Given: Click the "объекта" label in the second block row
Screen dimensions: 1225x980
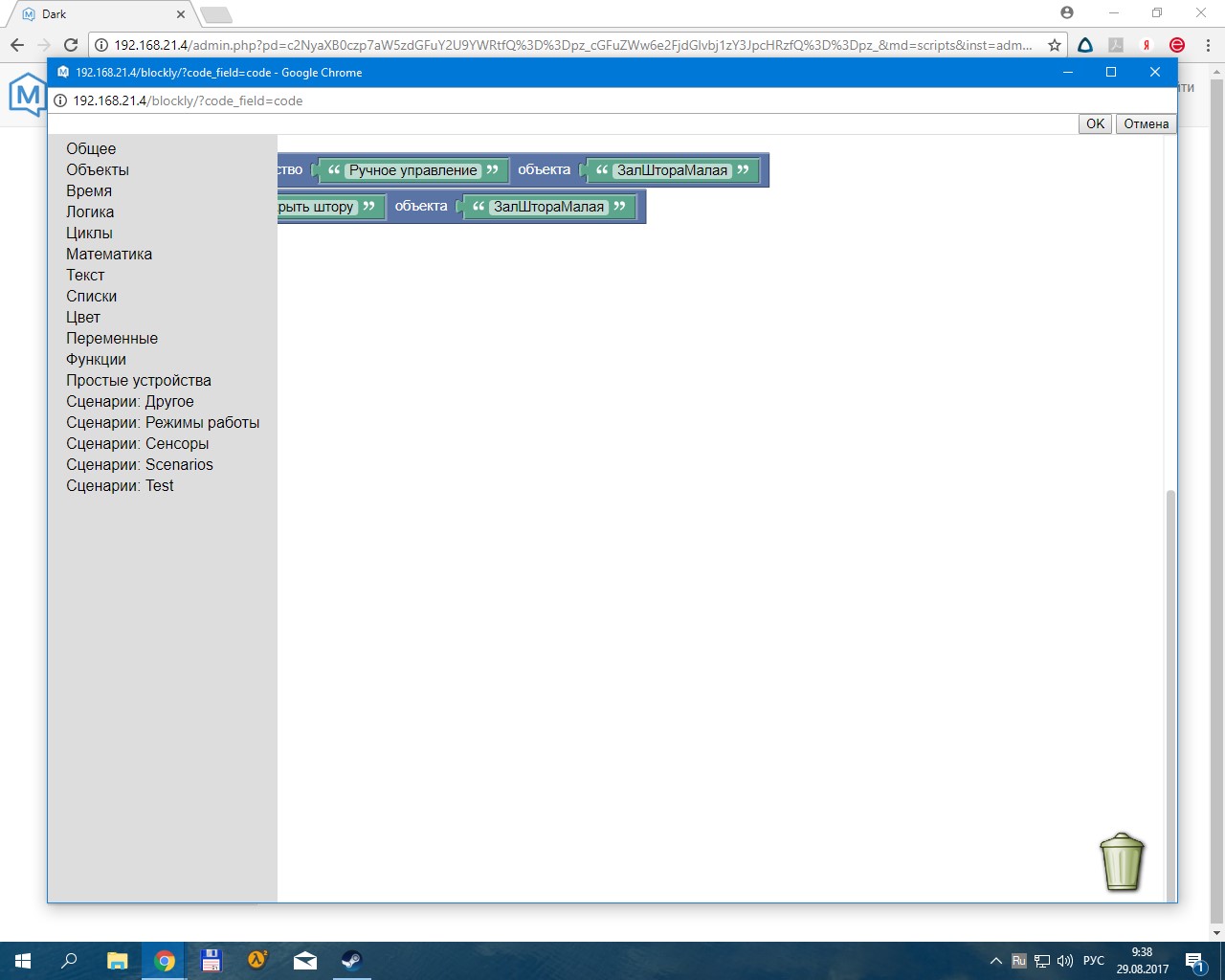Looking at the screenshot, I should 421,206.
